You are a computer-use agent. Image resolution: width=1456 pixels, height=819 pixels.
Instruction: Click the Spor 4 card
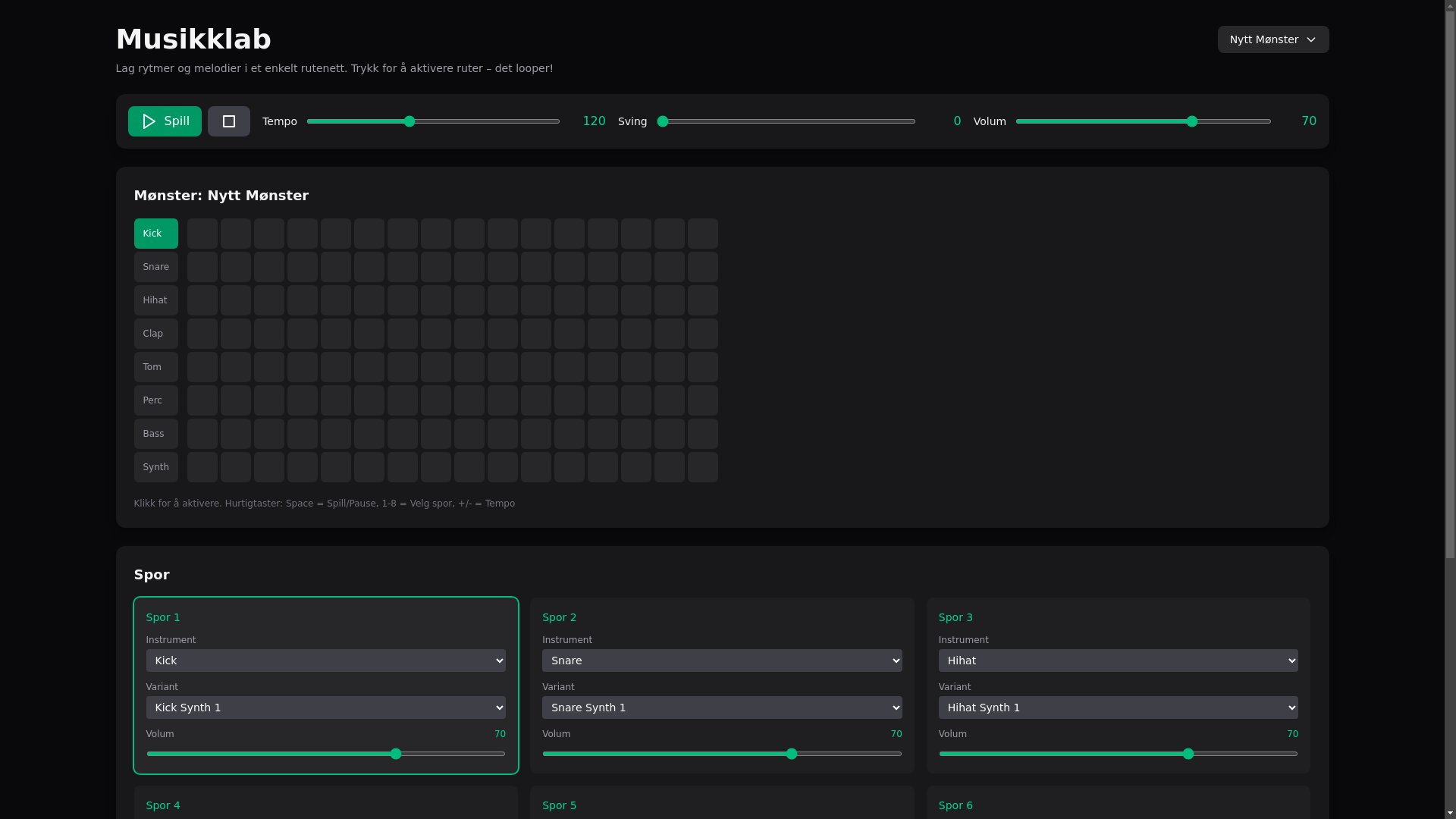(x=325, y=805)
